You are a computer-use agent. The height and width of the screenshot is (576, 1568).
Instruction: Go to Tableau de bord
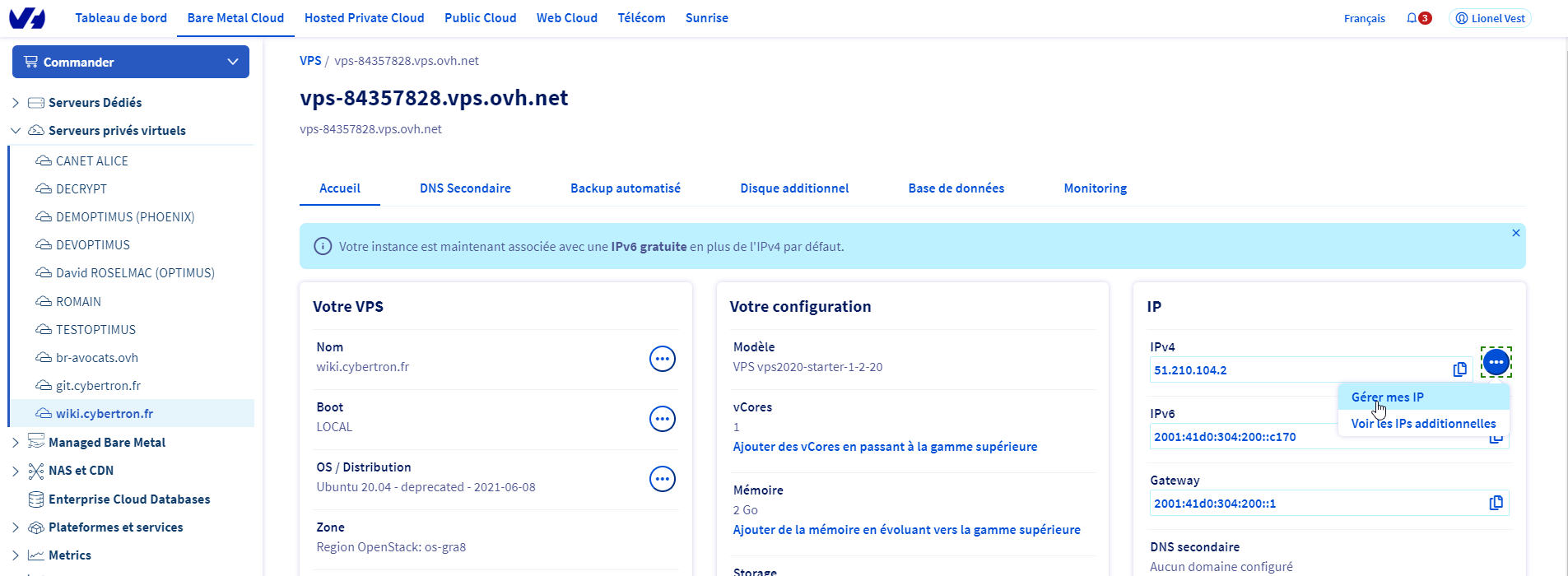pos(121,18)
